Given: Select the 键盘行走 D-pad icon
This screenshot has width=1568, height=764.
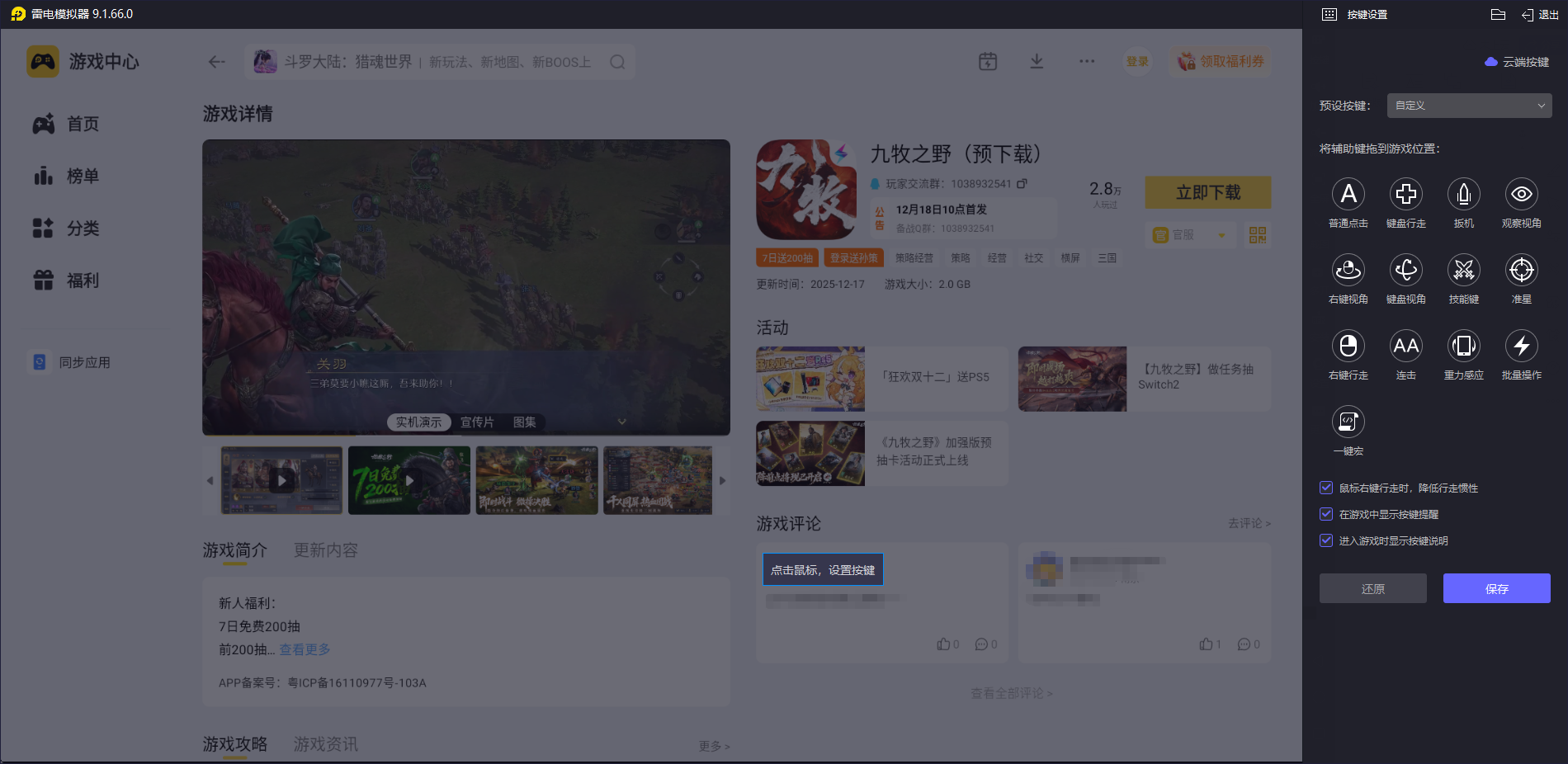Looking at the screenshot, I should click(1405, 194).
